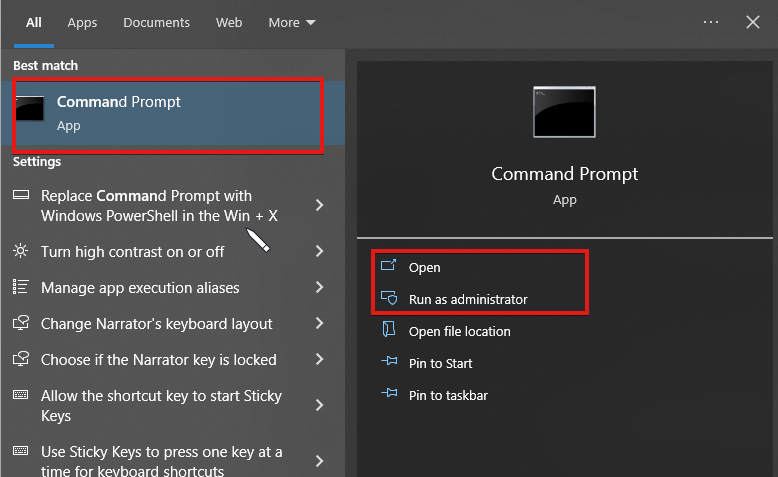Click the Pin to taskbar pin icon
This screenshot has width=778, height=477.
(x=390, y=395)
